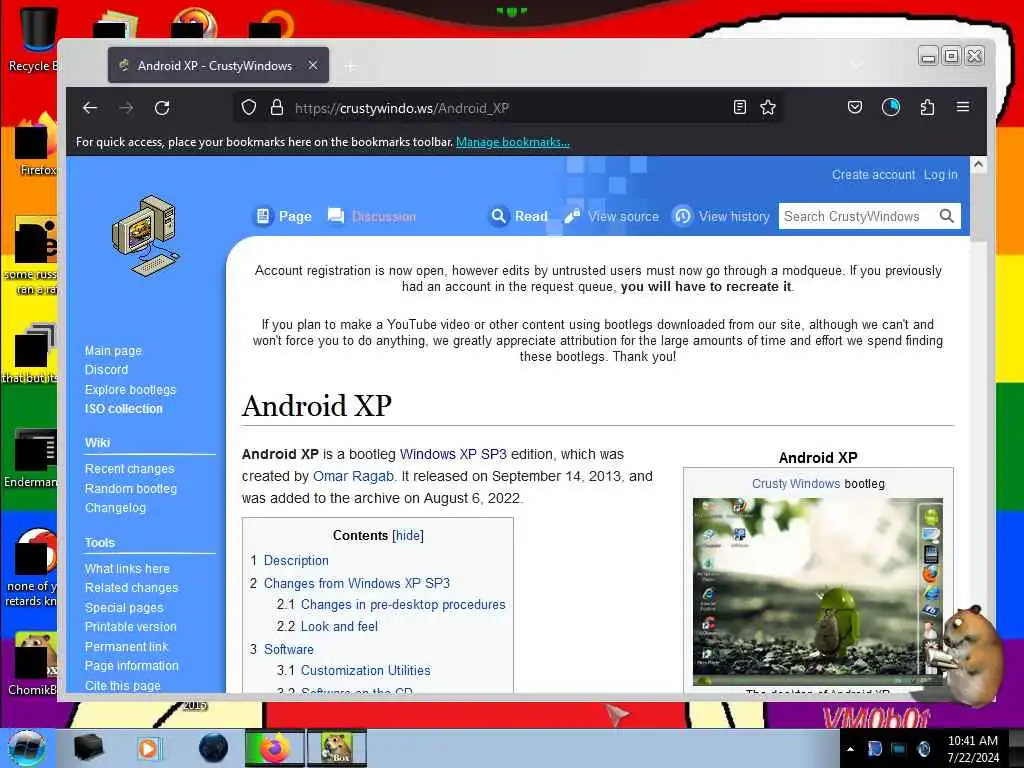
Task: Open Explore bootlegs in sidebar
Action: 131,389
